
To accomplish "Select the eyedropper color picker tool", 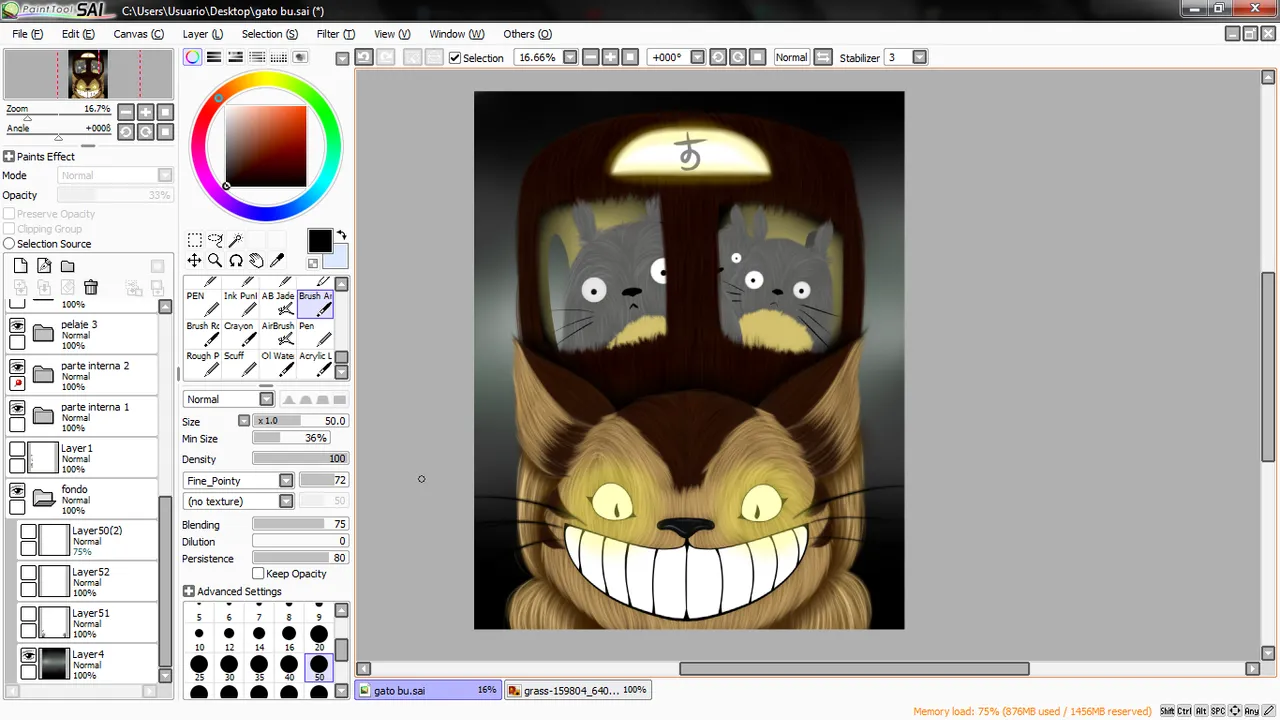I will click(277, 260).
